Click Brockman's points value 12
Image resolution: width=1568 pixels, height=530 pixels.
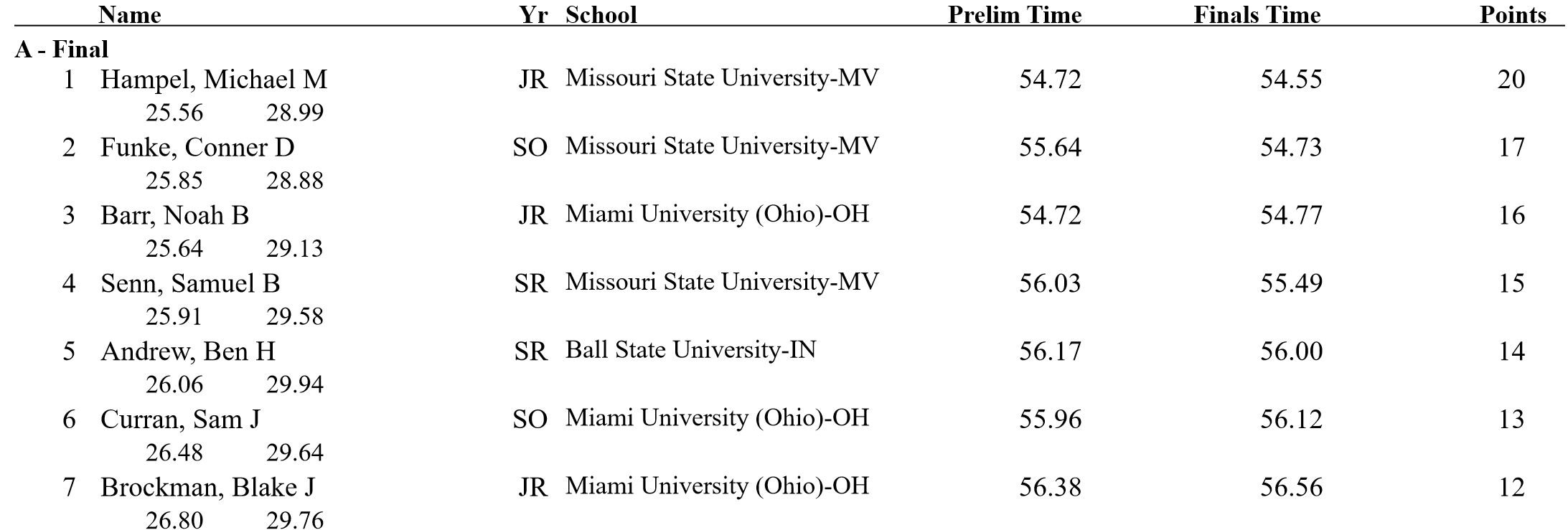1511,487
